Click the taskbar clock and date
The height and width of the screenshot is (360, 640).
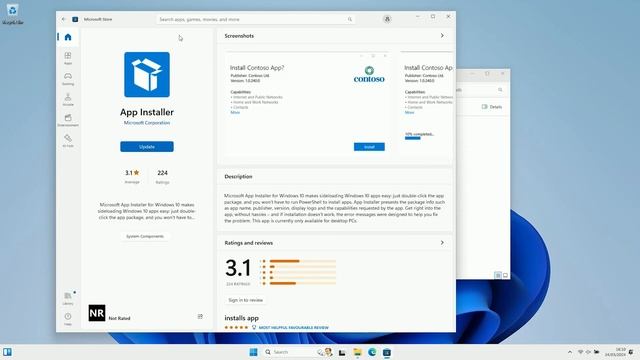616,352
